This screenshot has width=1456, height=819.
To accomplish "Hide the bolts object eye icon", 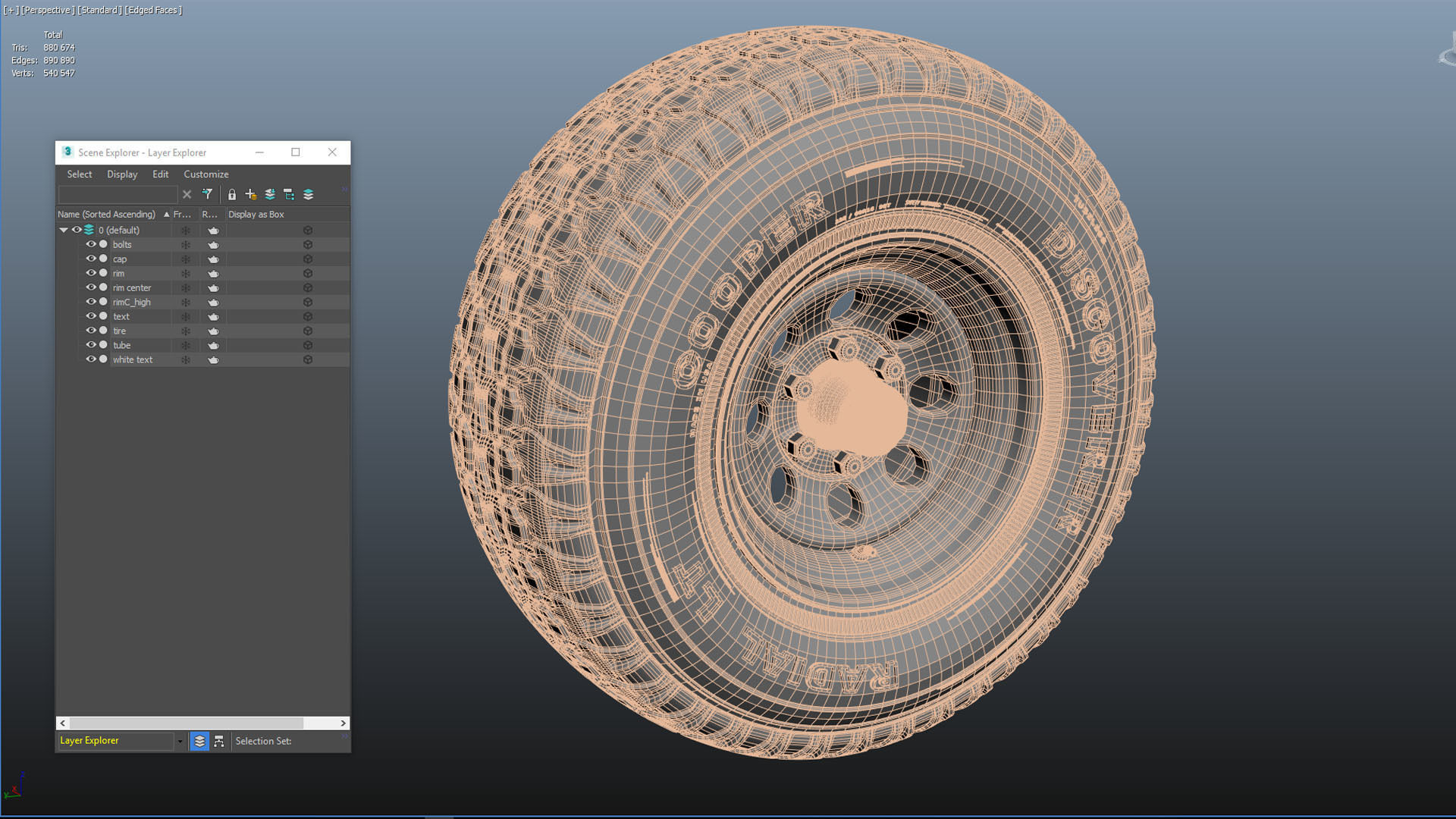I will pyautogui.click(x=91, y=244).
